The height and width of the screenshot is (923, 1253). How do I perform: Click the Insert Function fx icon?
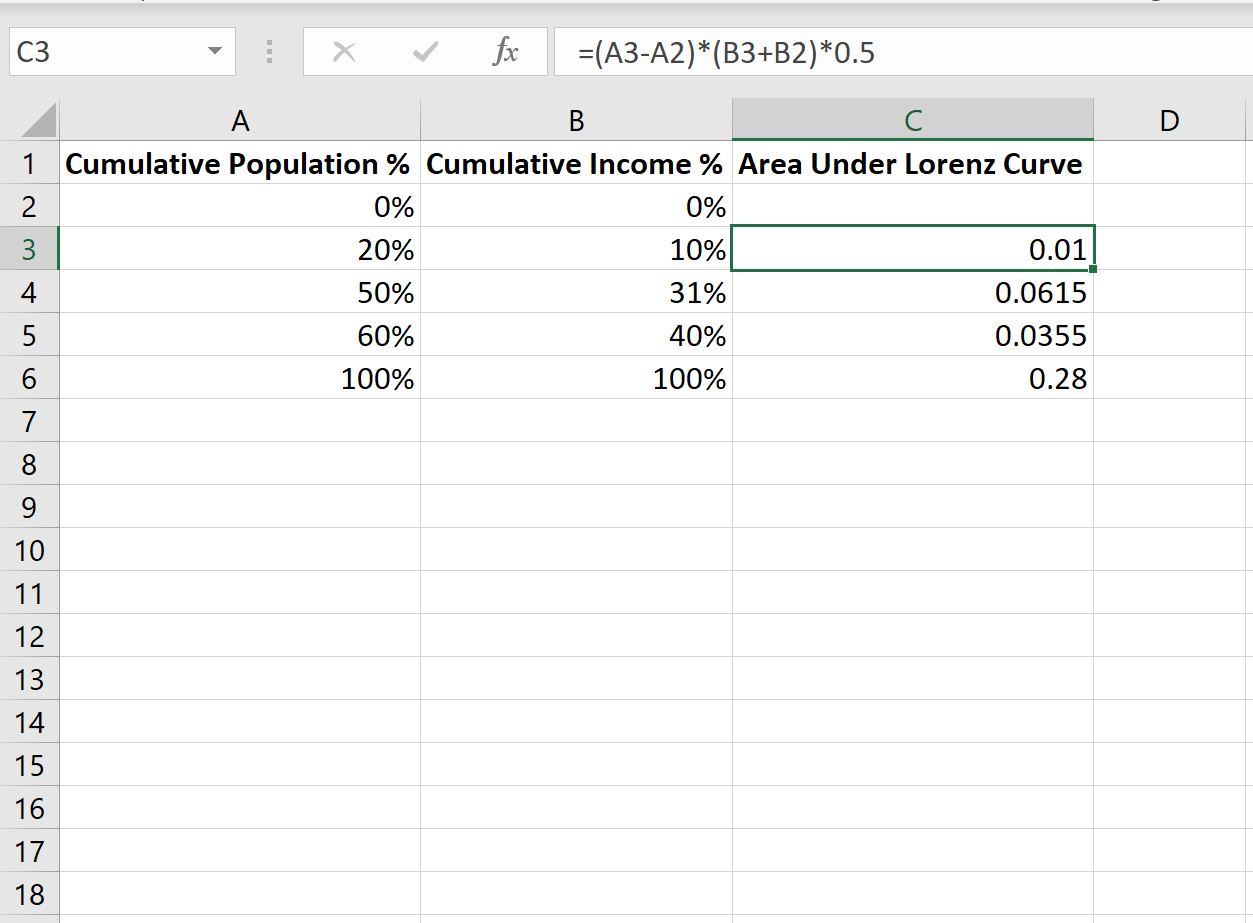[x=505, y=52]
